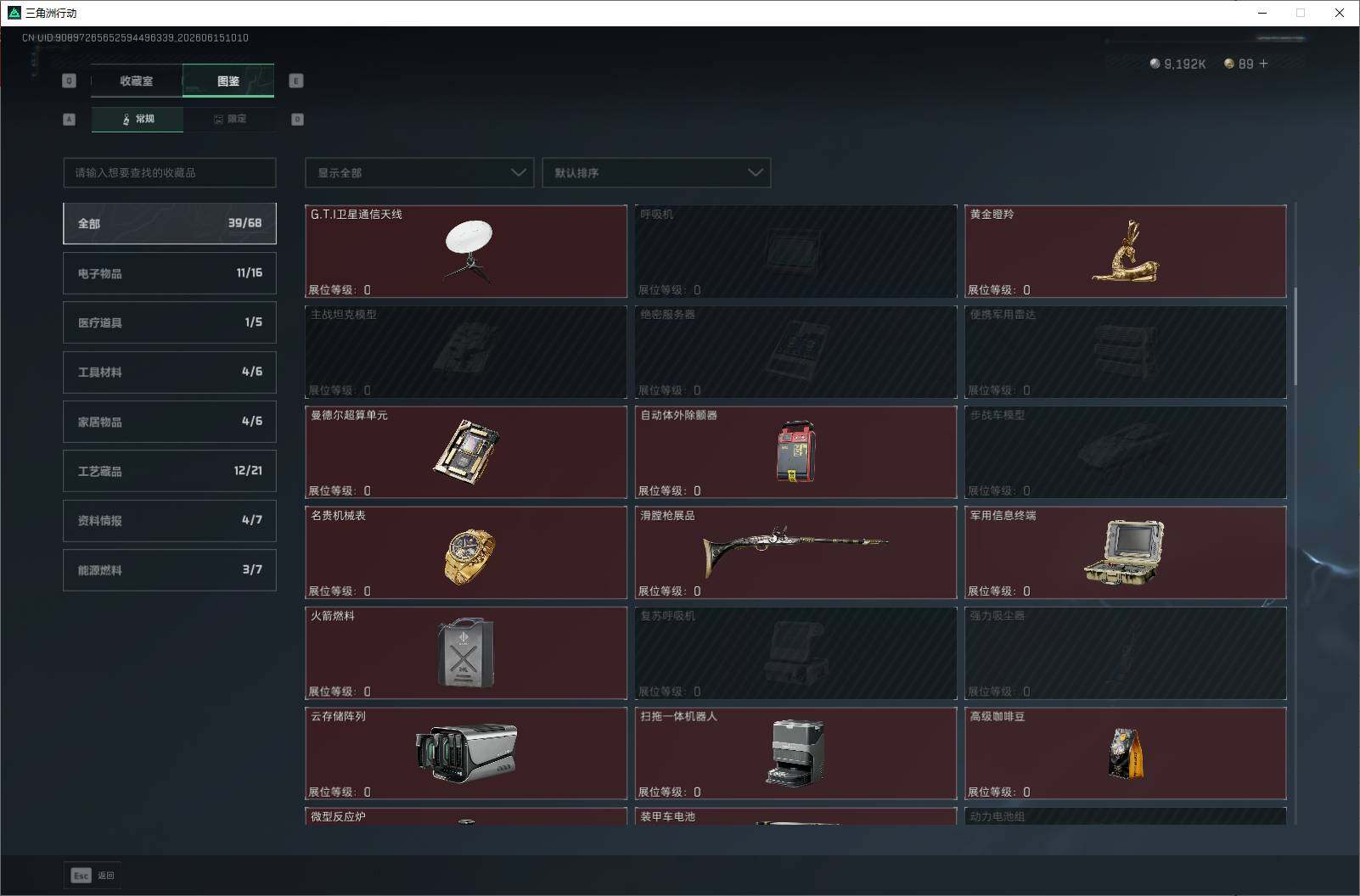Open the 默认排序 sort dropdown
The width and height of the screenshot is (1360, 896).
point(656,172)
